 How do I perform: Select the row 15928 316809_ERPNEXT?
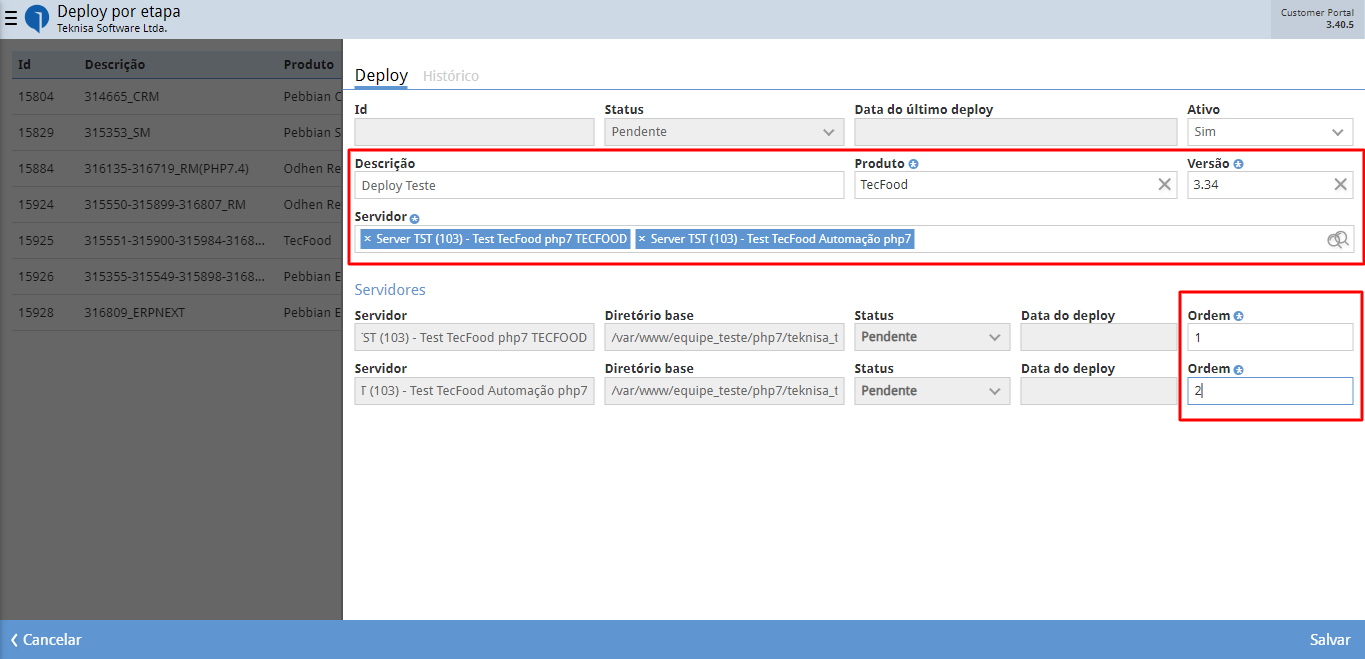pos(177,313)
